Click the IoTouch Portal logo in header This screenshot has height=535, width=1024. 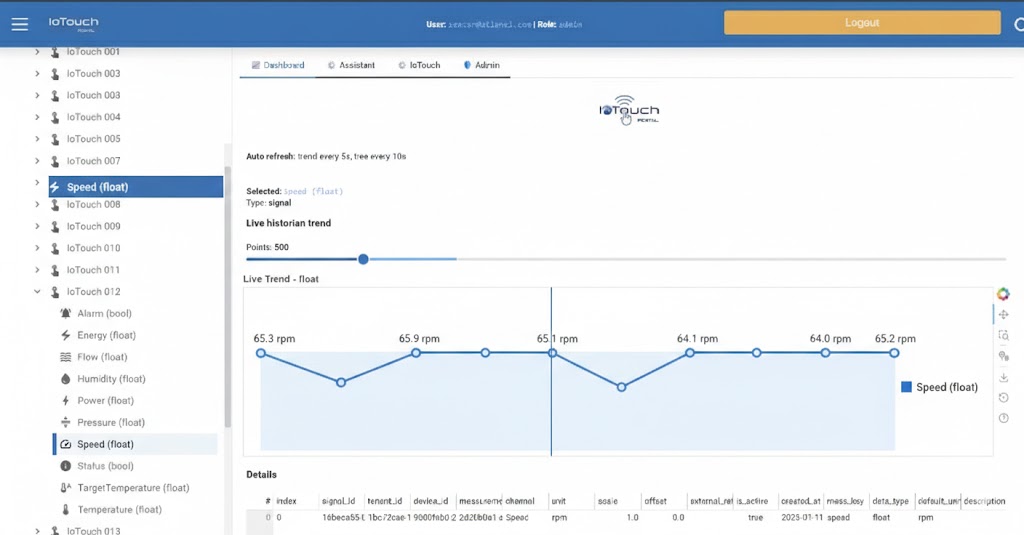coord(73,24)
